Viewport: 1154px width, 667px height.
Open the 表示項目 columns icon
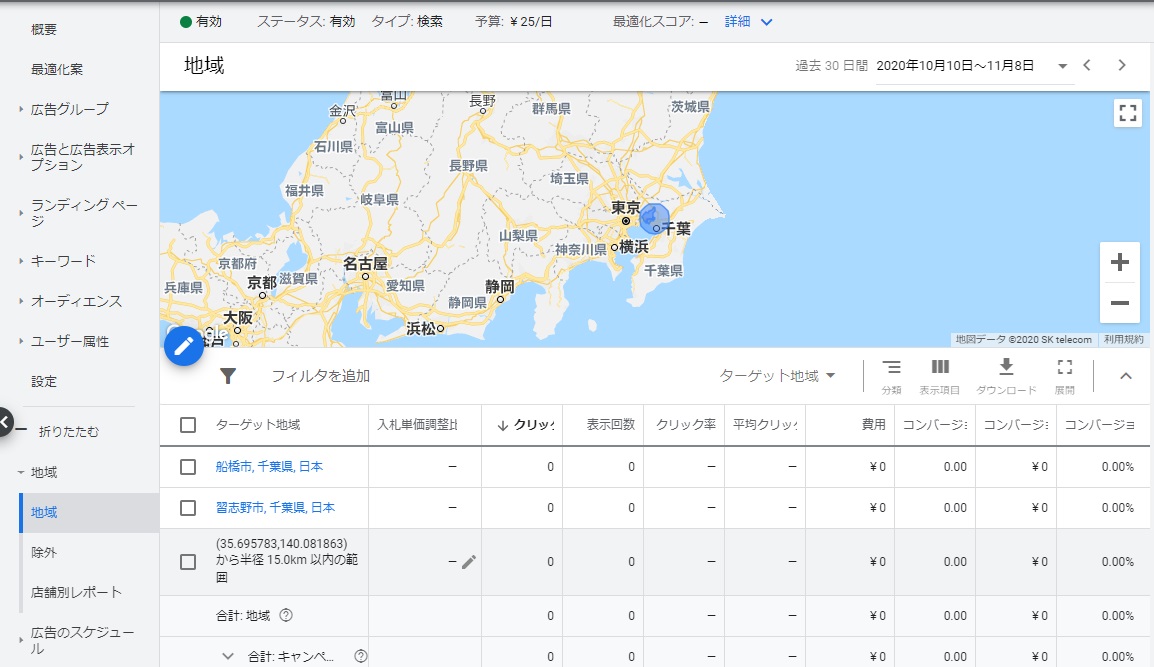click(x=940, y=376)
